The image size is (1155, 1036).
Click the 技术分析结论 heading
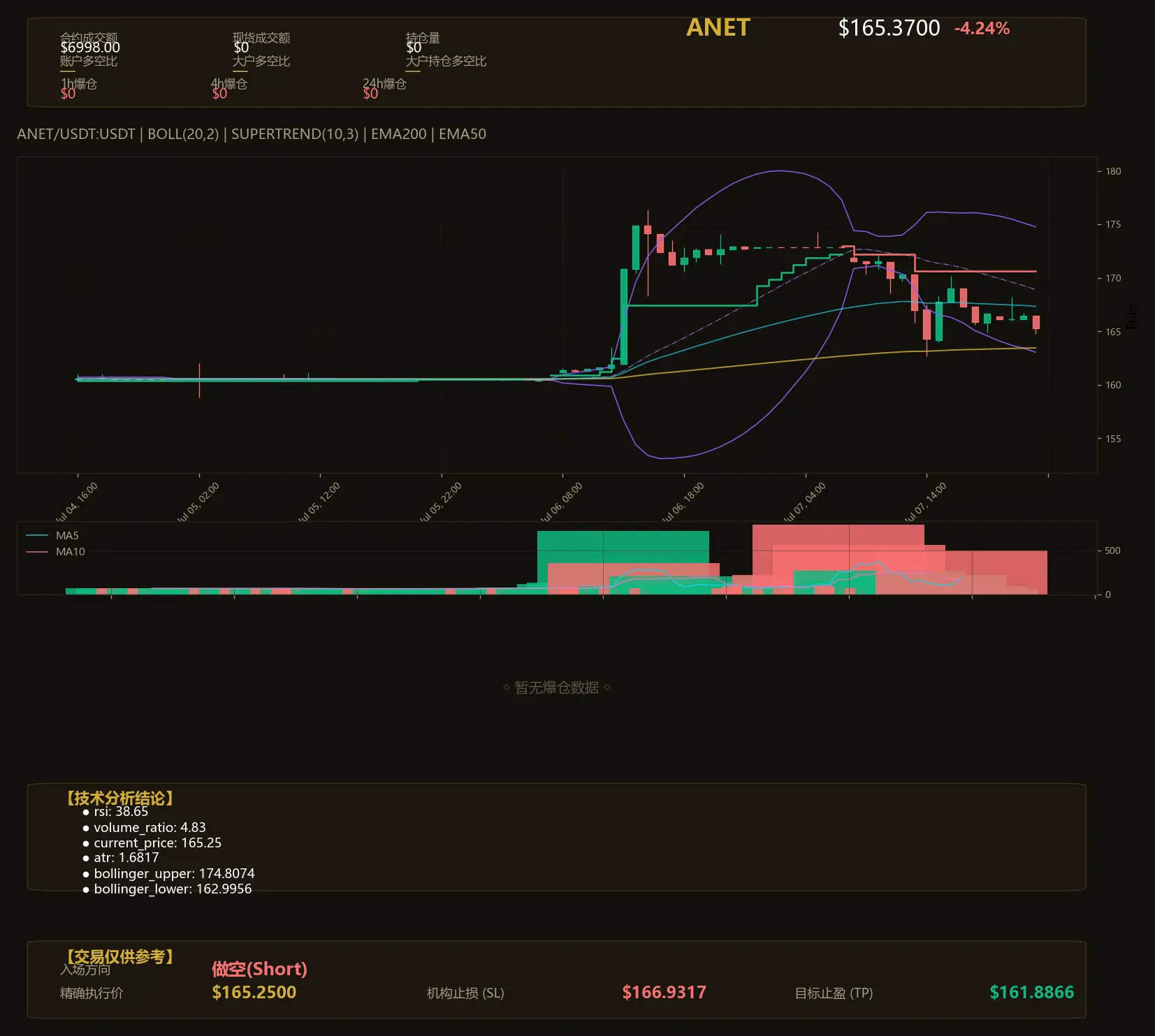(x=119, y=798)
